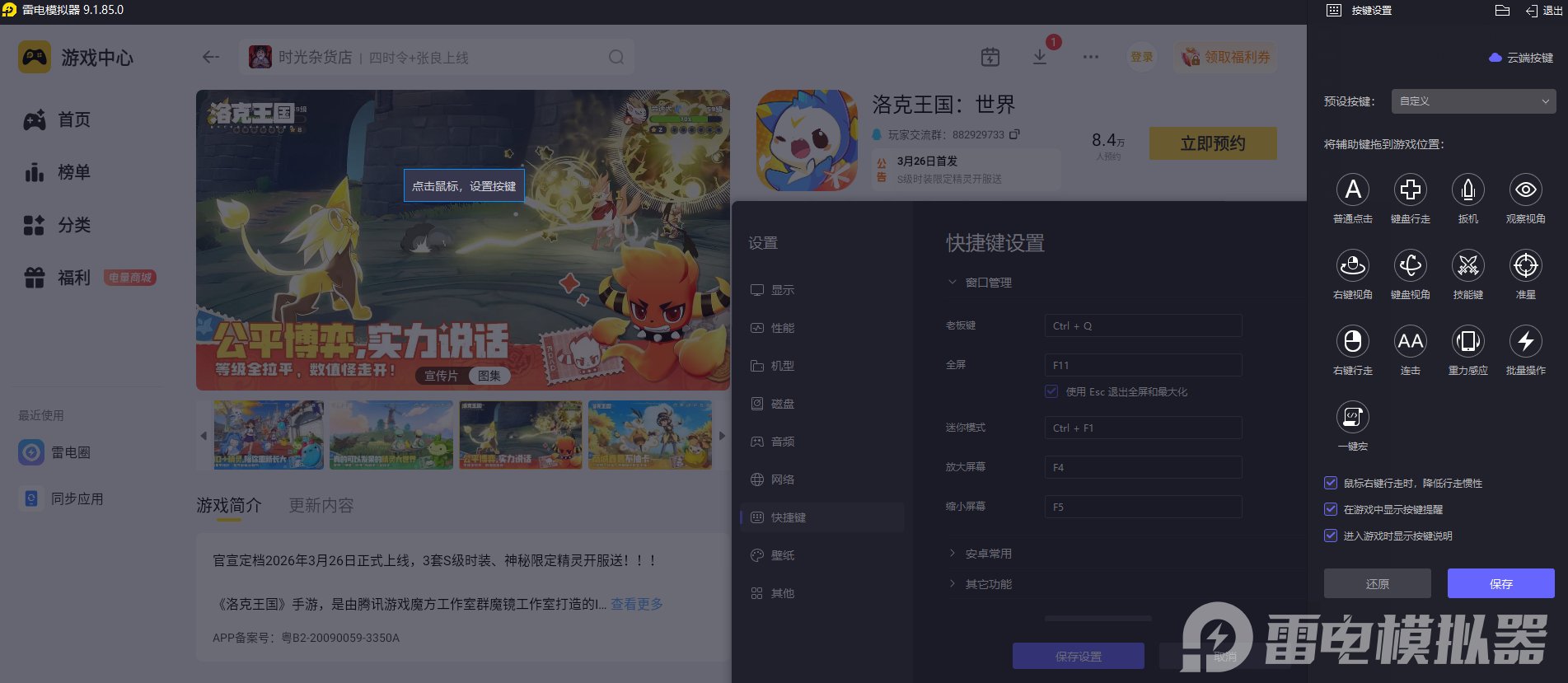Click 退出 to exit key settings
This screenshot has height=683, width=1568.
(x=1544, y=11)
